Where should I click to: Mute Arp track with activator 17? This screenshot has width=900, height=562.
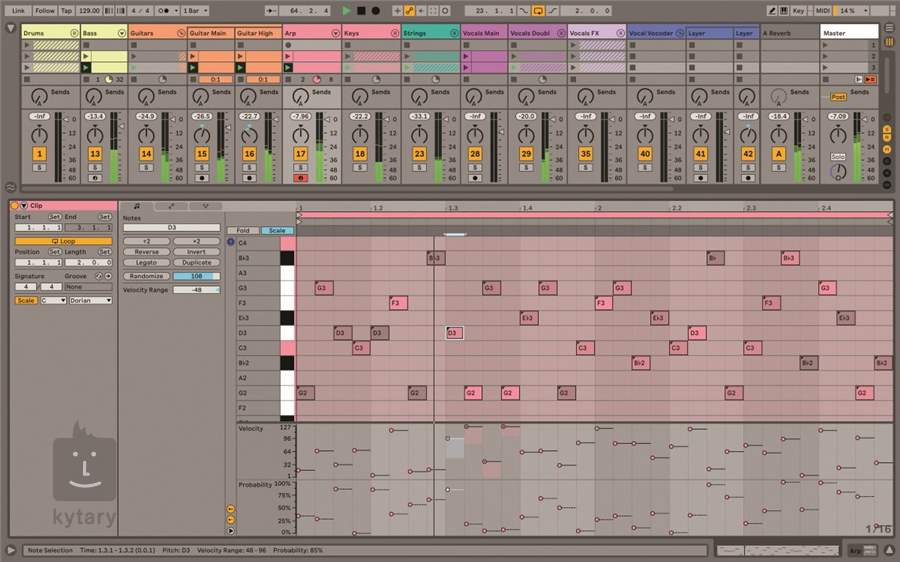point(300,154)
